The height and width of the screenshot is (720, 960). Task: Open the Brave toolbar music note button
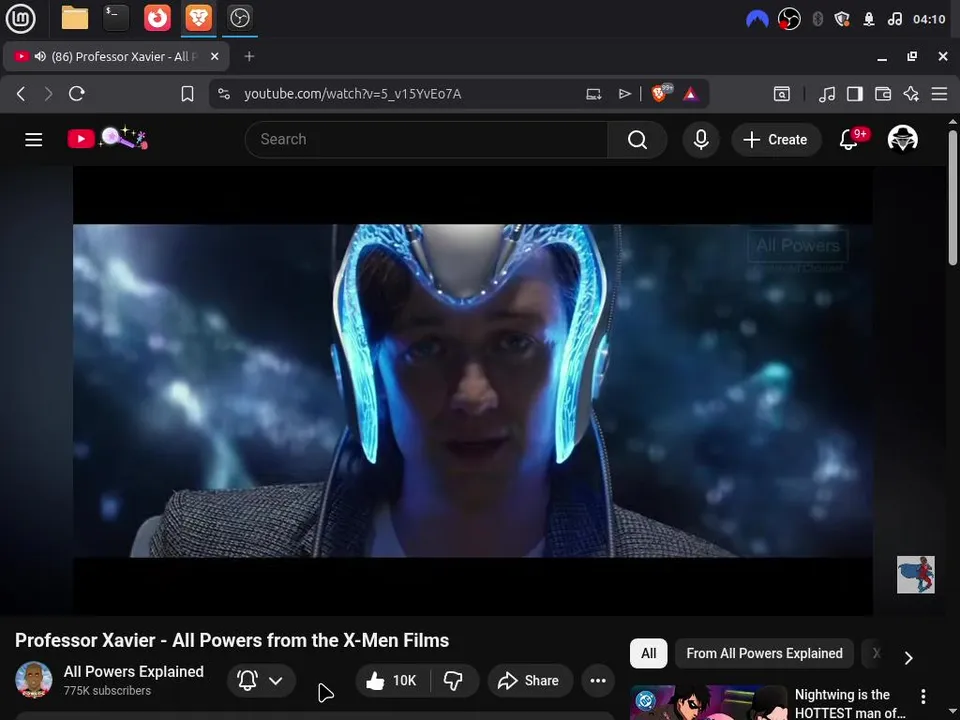tap(827, 94)
